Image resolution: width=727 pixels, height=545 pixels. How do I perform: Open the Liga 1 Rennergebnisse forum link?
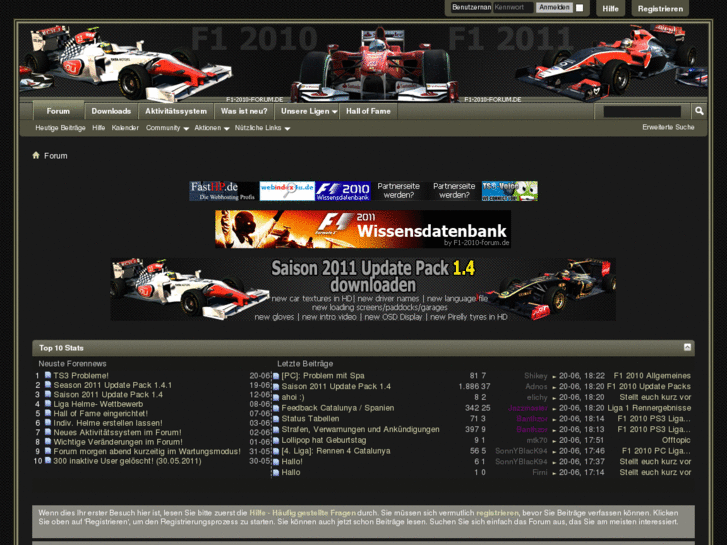click(649, 408)
